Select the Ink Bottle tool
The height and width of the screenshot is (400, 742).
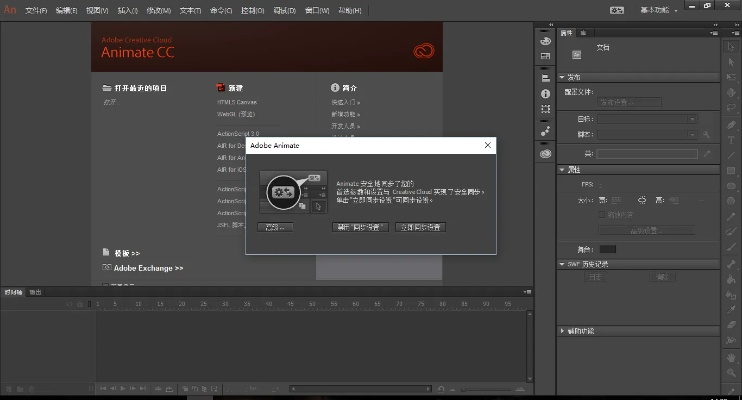[731, 295]
